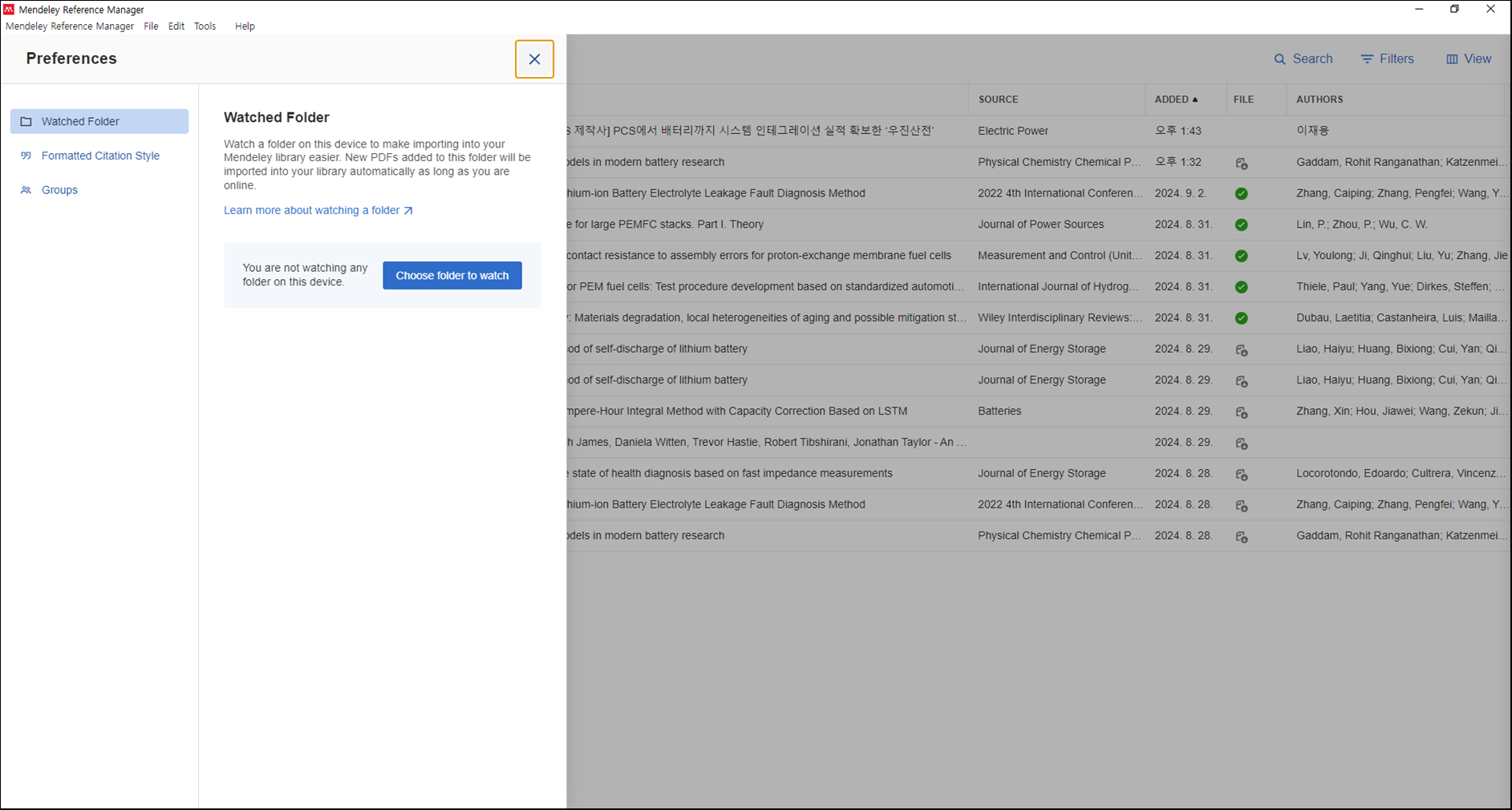The image size is (1512, 810).
Task: Click the Mendeley app icon in title bar
Action: [x=9, y=10]
